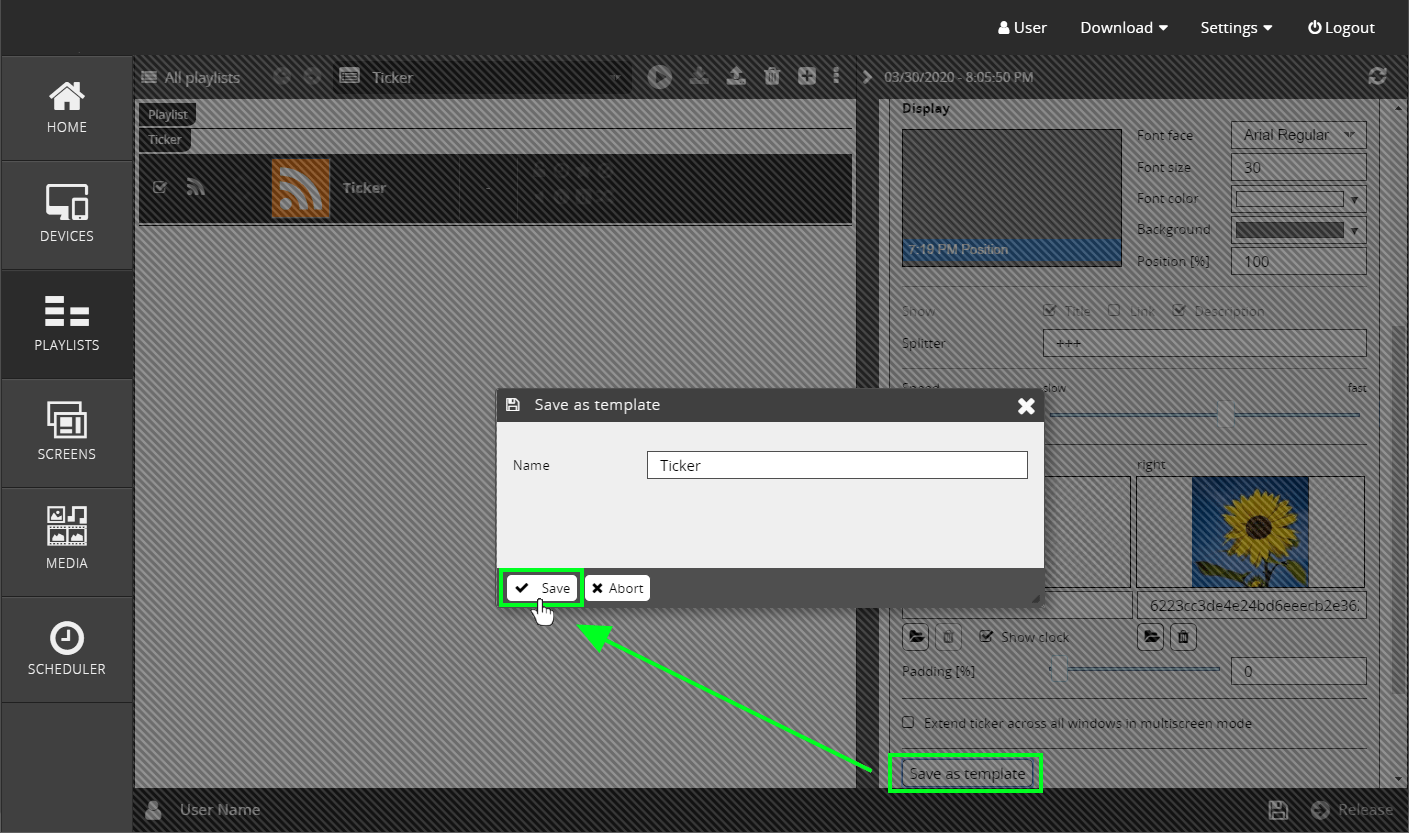Click the add-item plus icon in toolbar

pyautogui.click(x=807, y=77)
